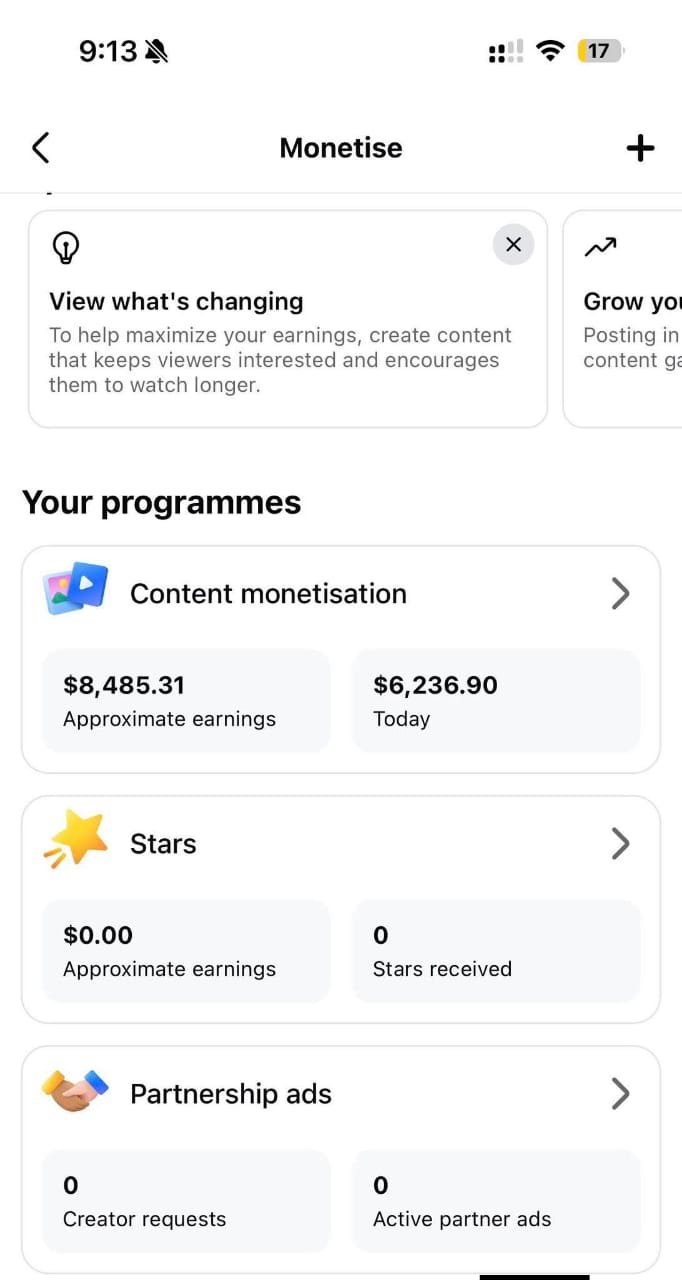The width and height of the screenshot is (682, 1280).
Task: Open the Active partner ads tile
Action: coord(496,1201)
